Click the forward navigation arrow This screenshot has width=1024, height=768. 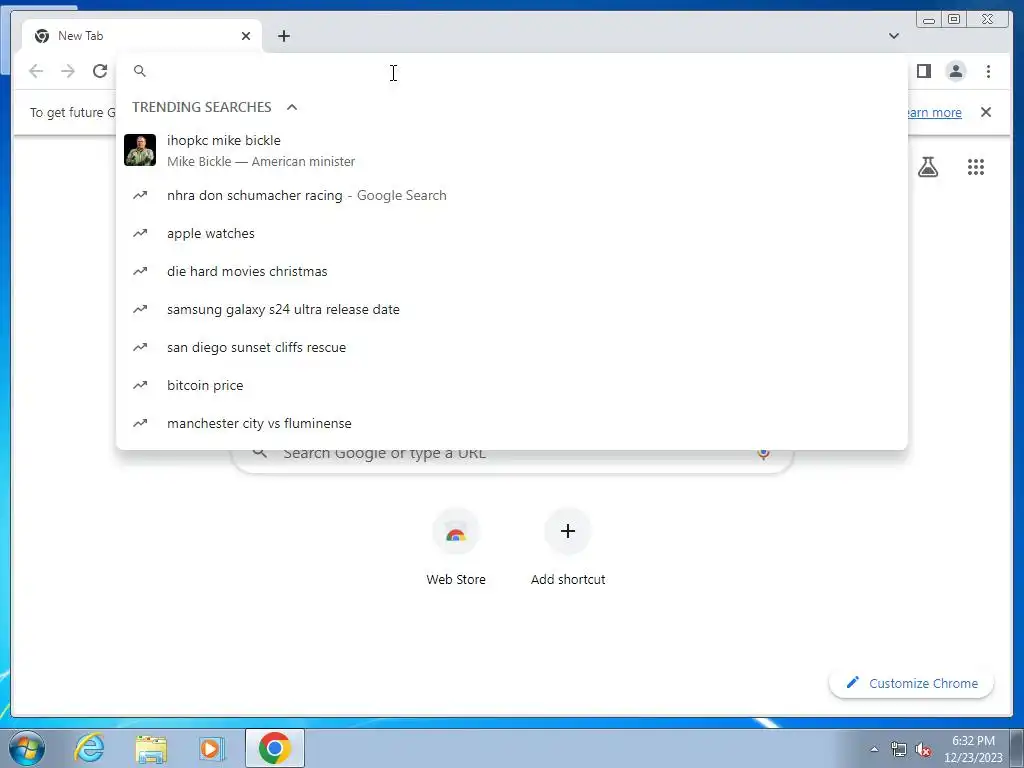click(68, 71)
